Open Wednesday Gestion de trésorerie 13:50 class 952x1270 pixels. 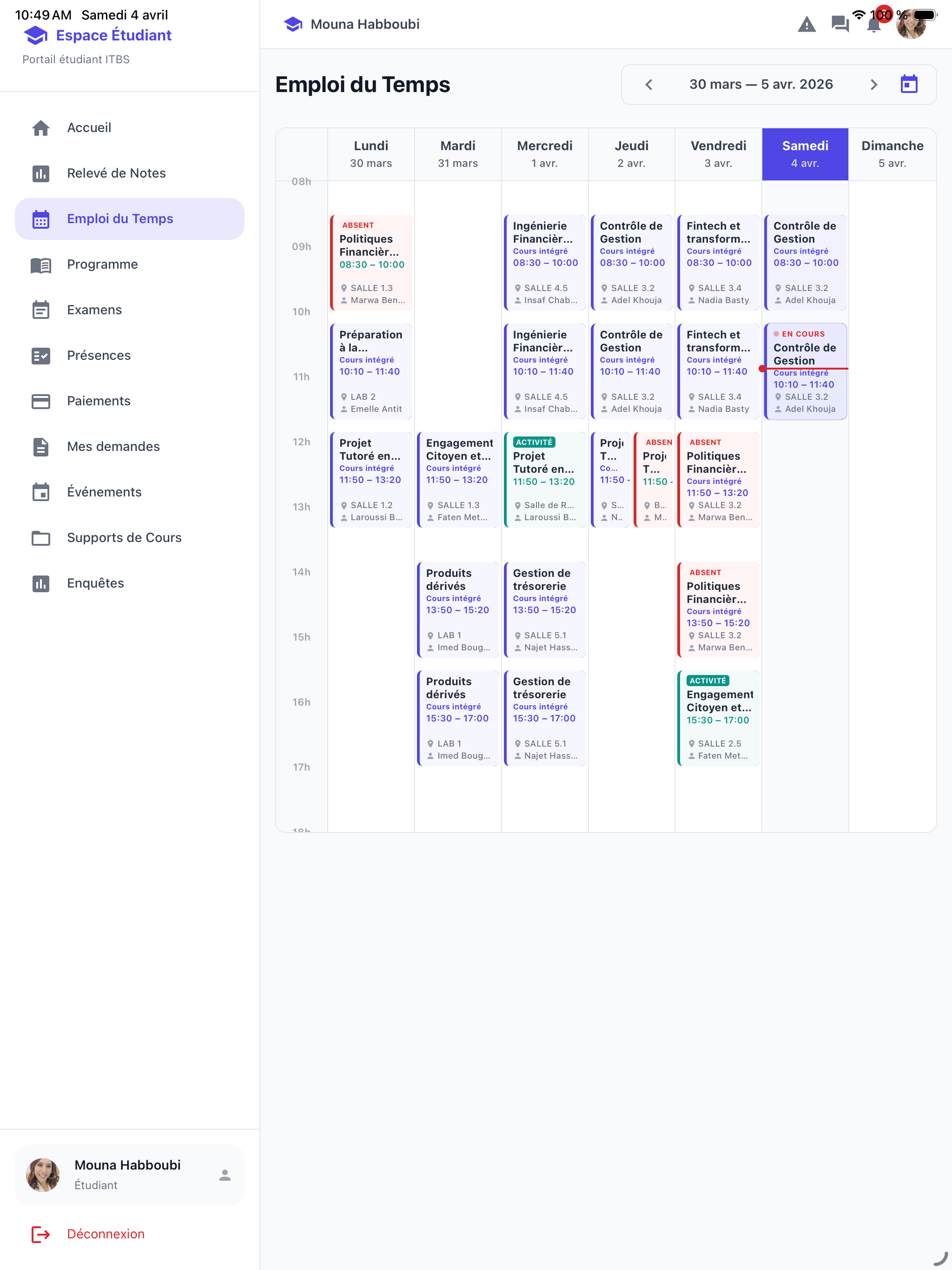(544, 610)
